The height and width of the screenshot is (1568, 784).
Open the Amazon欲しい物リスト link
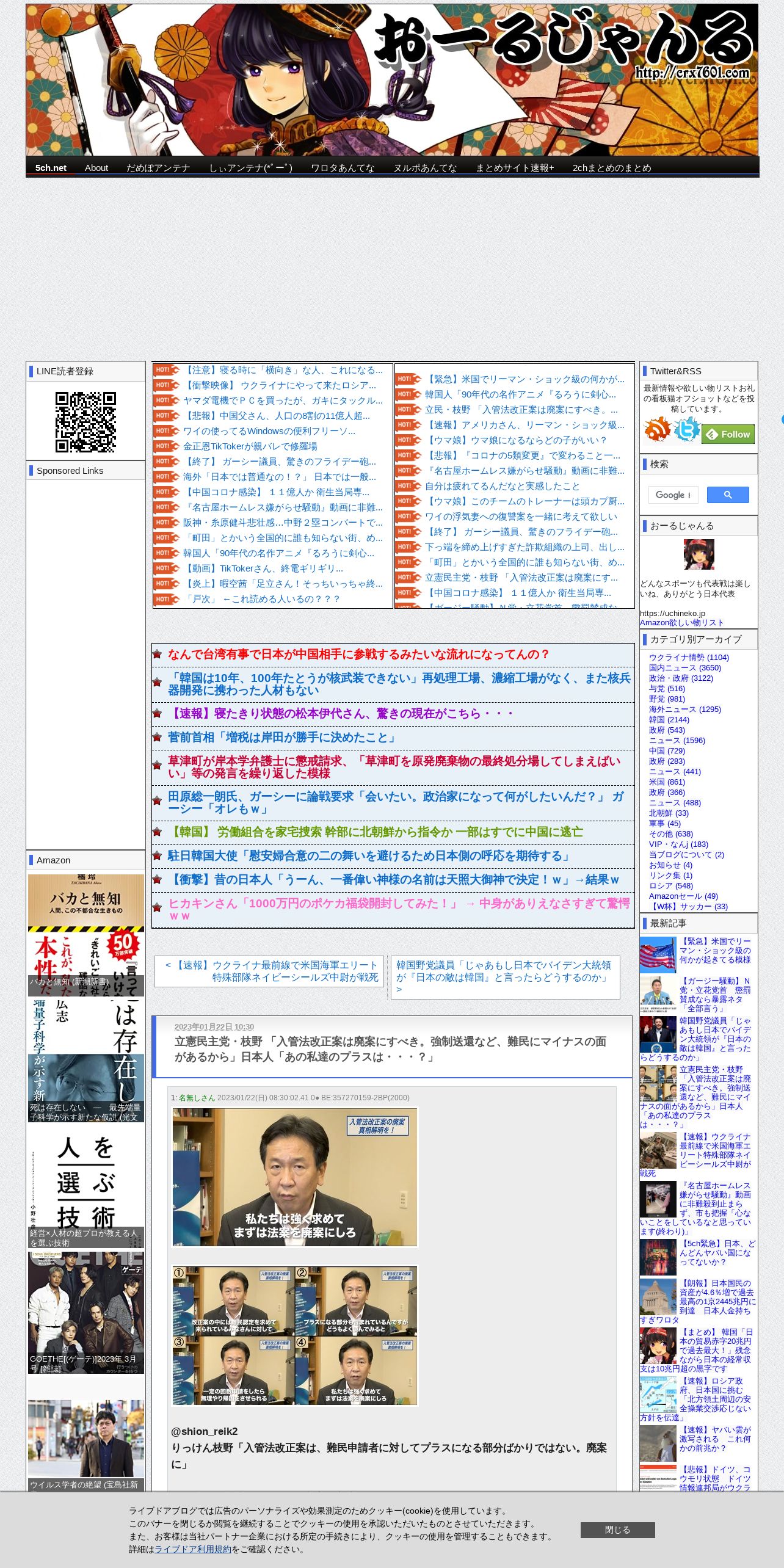[681, 622]
